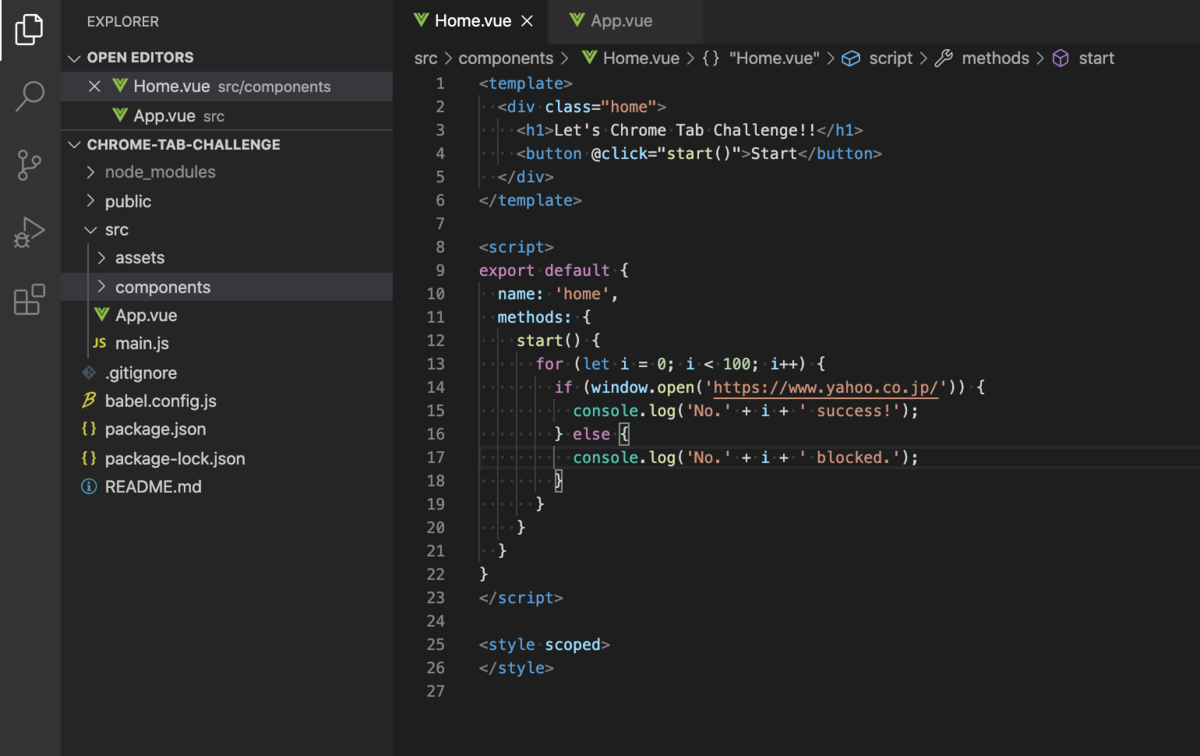The width and height of the screenshot is (1200, 756).
Task: Click the components breadcrumb segment
Action: tap(506, 58)
